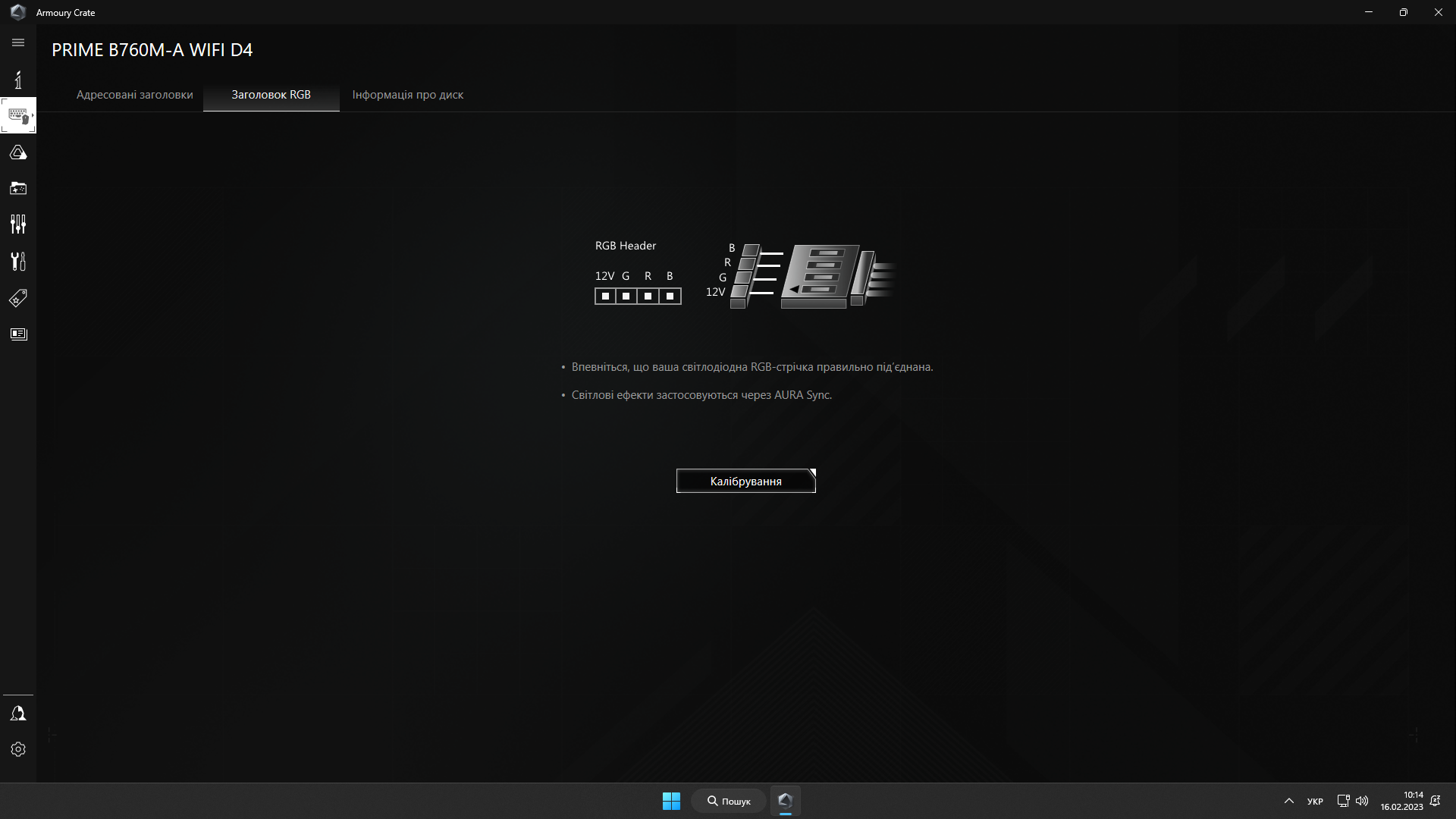This screenshot has height=819, width=1456.
Task: Open the Deals tag icon
Action: pyautogui.click(x=18, y=298)
